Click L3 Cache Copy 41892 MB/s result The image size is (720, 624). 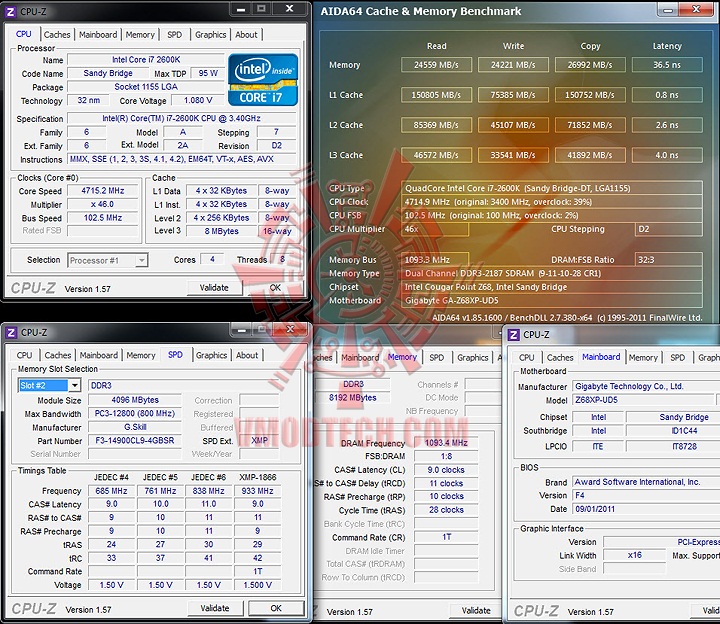pos(590,155)
